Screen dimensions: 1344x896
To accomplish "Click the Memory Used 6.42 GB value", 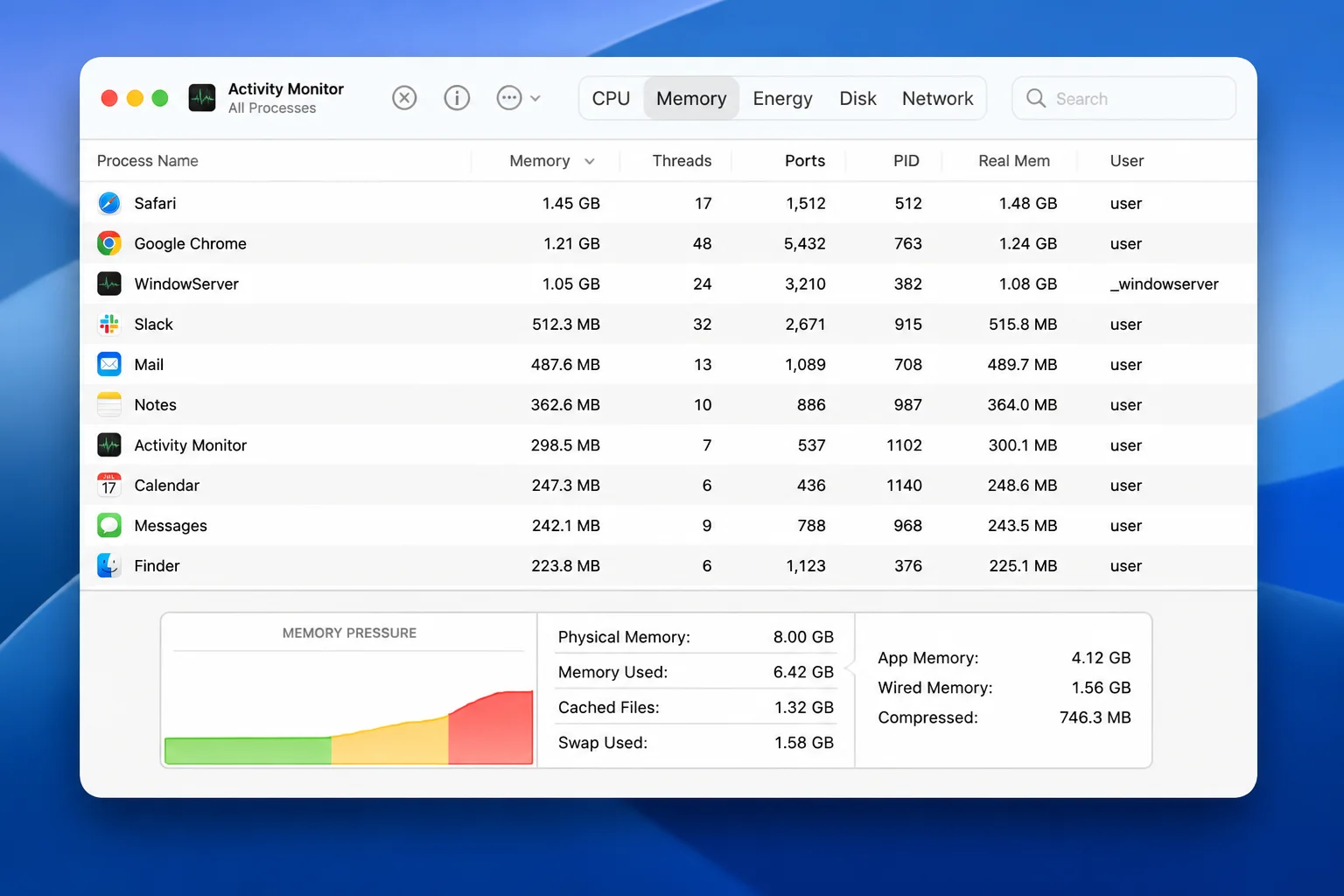I will (x=803, y=672).
